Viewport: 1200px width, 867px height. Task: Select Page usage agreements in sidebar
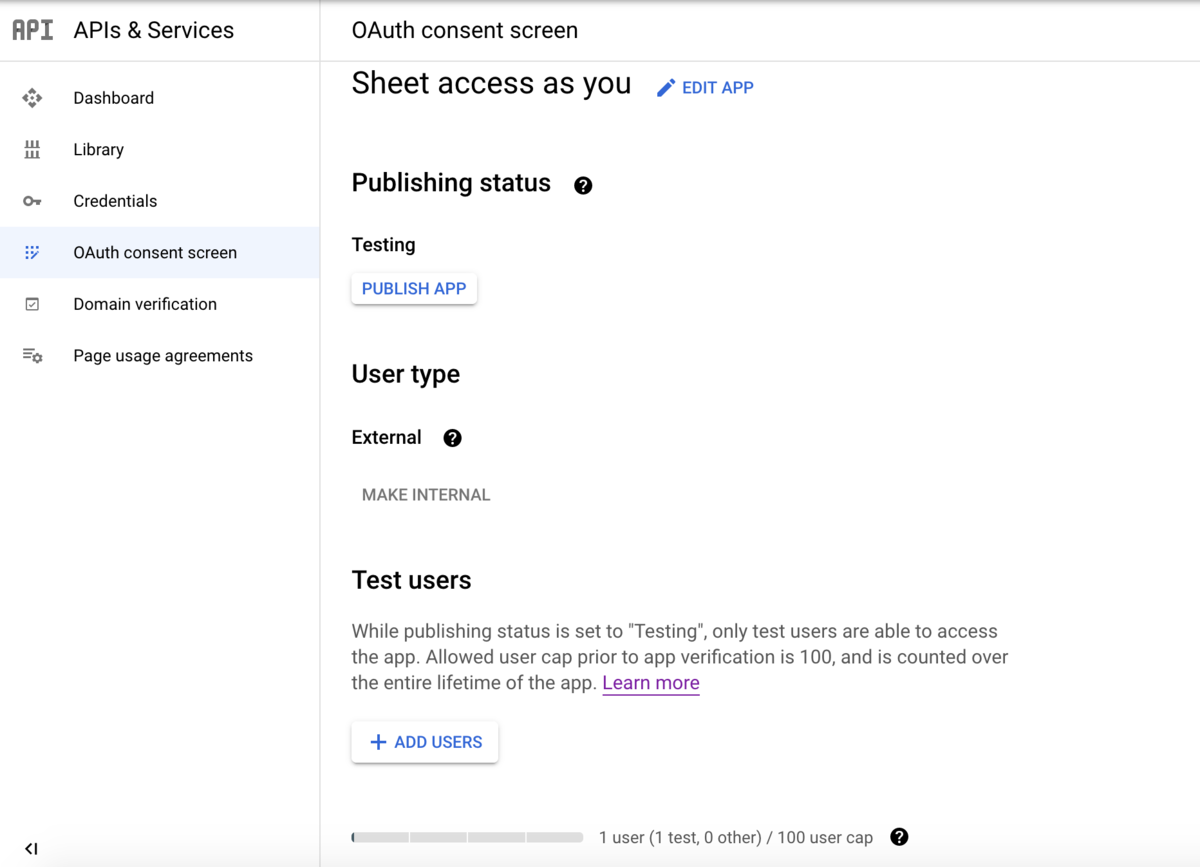(163, 356)
